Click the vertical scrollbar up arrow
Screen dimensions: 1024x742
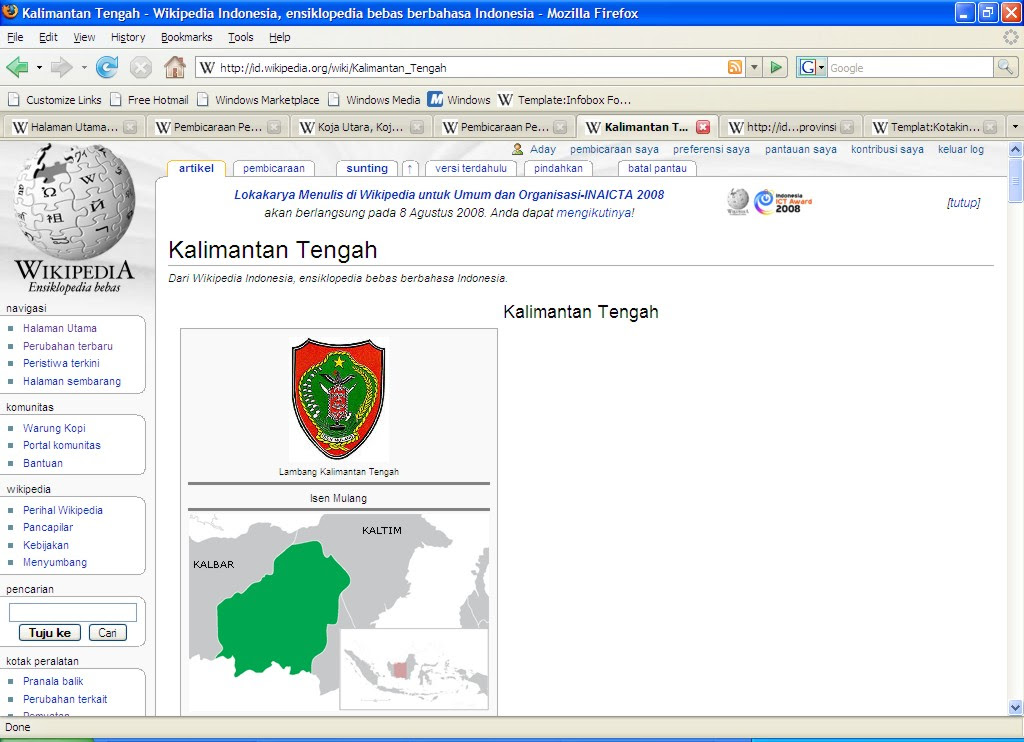click(1016, 150)
